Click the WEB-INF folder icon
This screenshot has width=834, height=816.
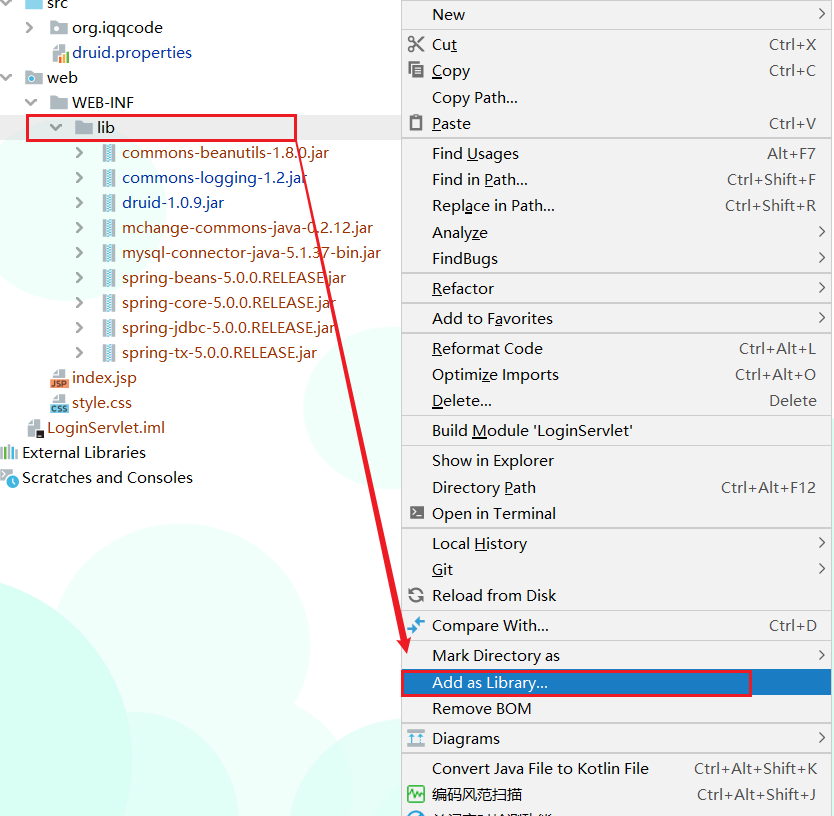point(59,102)
